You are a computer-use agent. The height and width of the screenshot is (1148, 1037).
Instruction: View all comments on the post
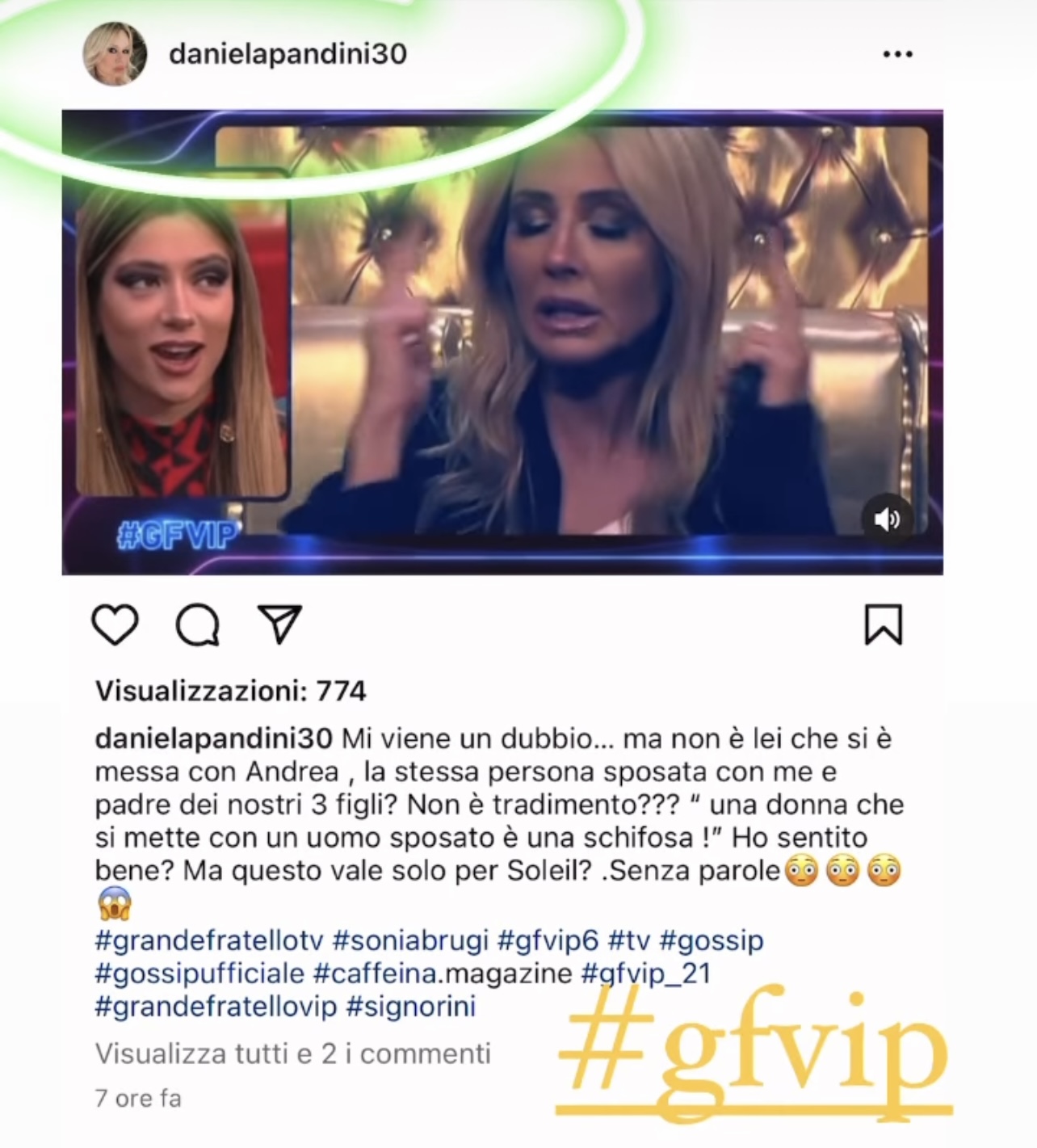click(x=293, y=1053)
